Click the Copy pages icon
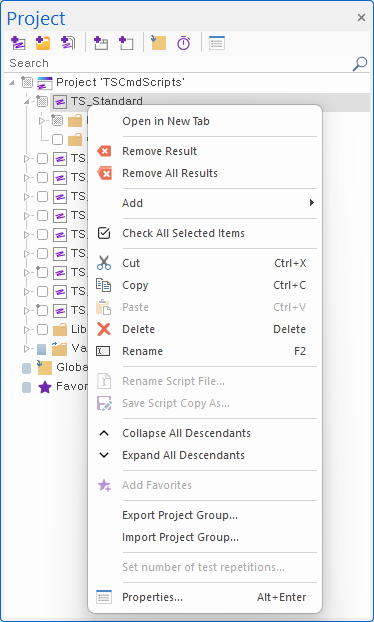The height and width of the screenshot is (622, 374). 104,285
